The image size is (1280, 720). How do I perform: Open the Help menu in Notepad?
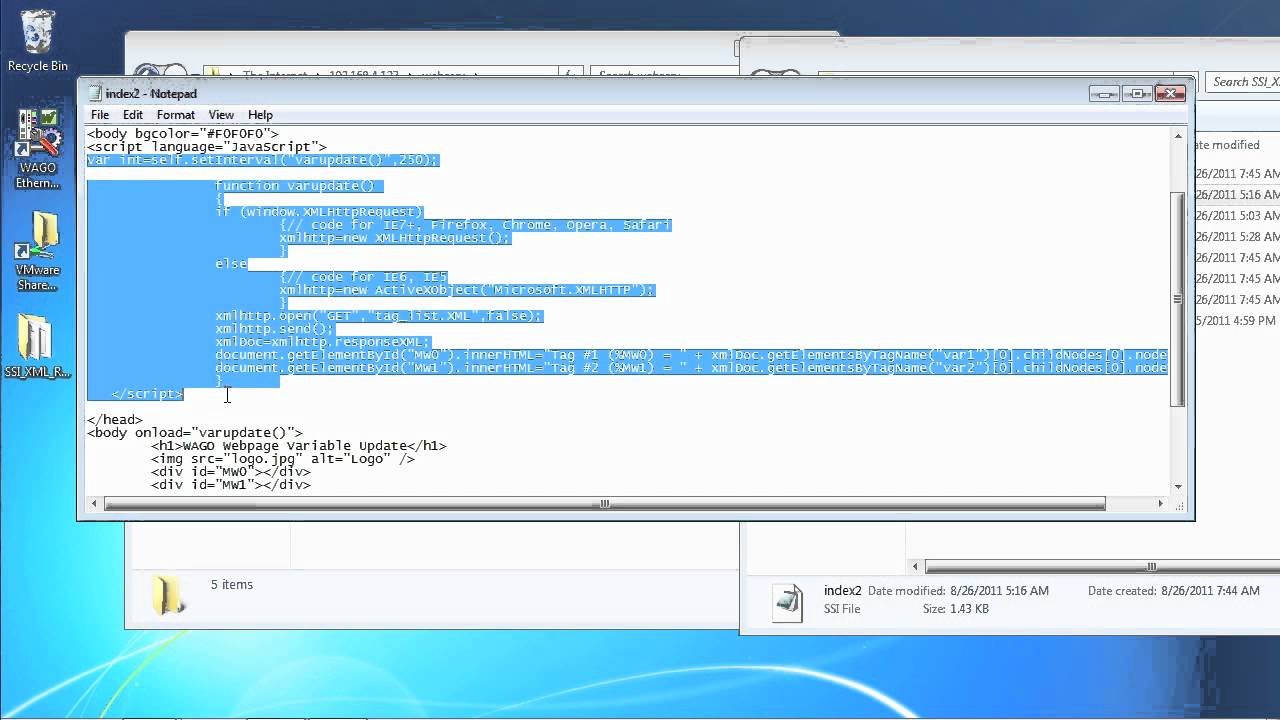tap(260, 115)
